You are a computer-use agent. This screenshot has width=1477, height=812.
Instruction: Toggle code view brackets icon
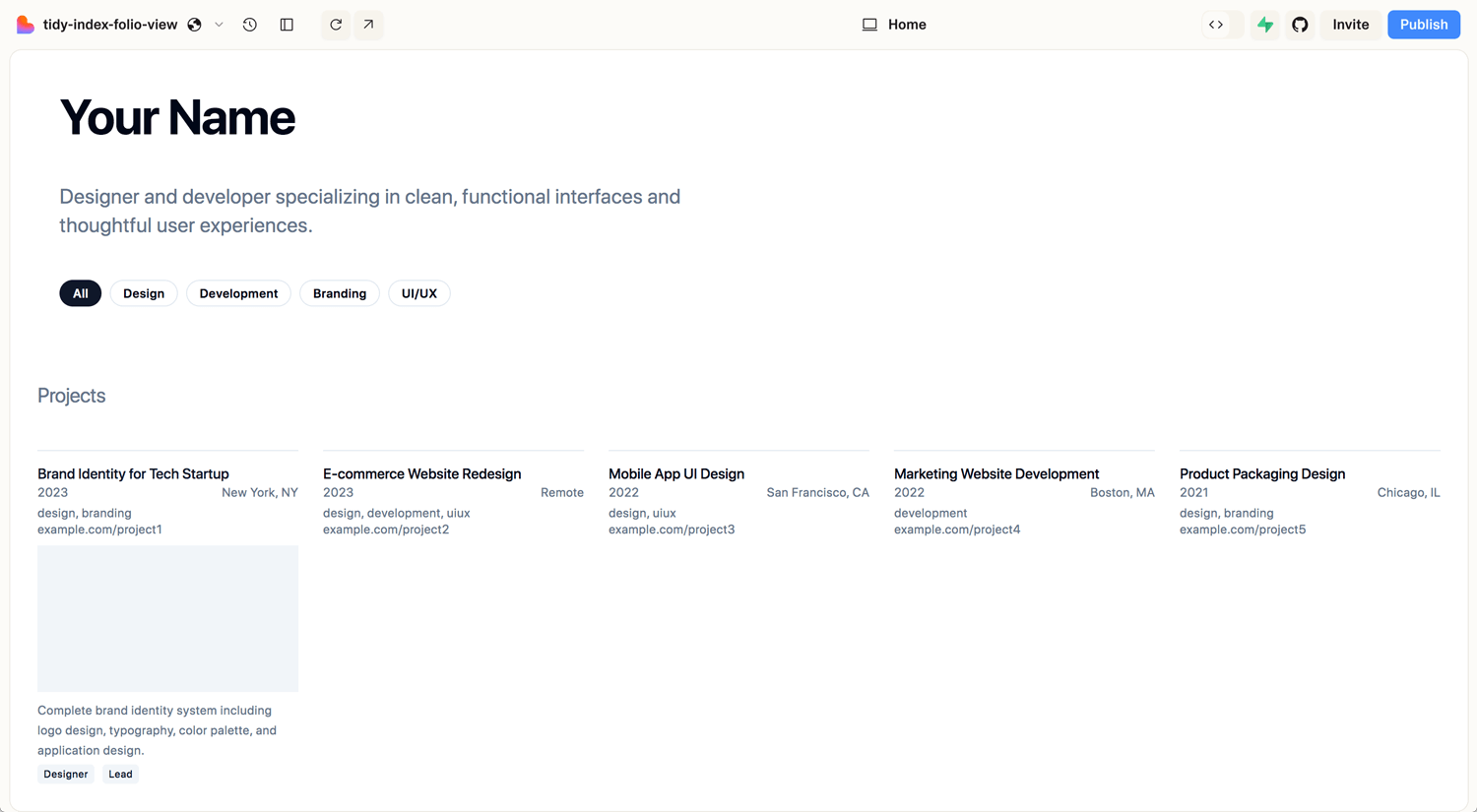point(1216,25)
